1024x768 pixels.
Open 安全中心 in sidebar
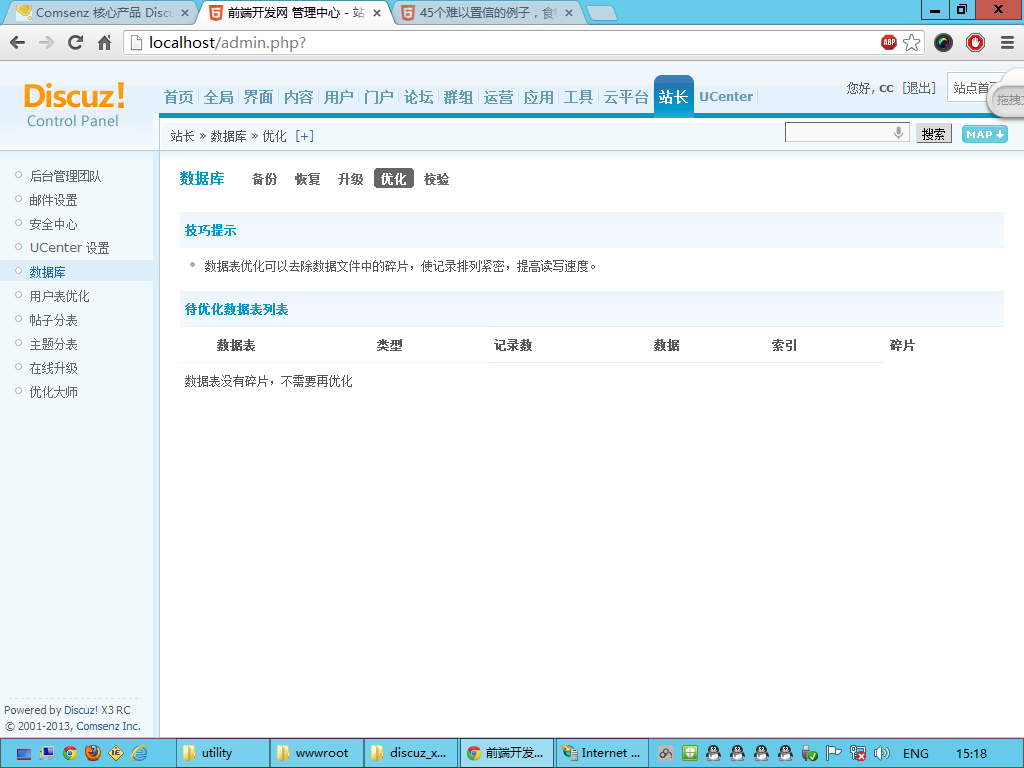54,224
